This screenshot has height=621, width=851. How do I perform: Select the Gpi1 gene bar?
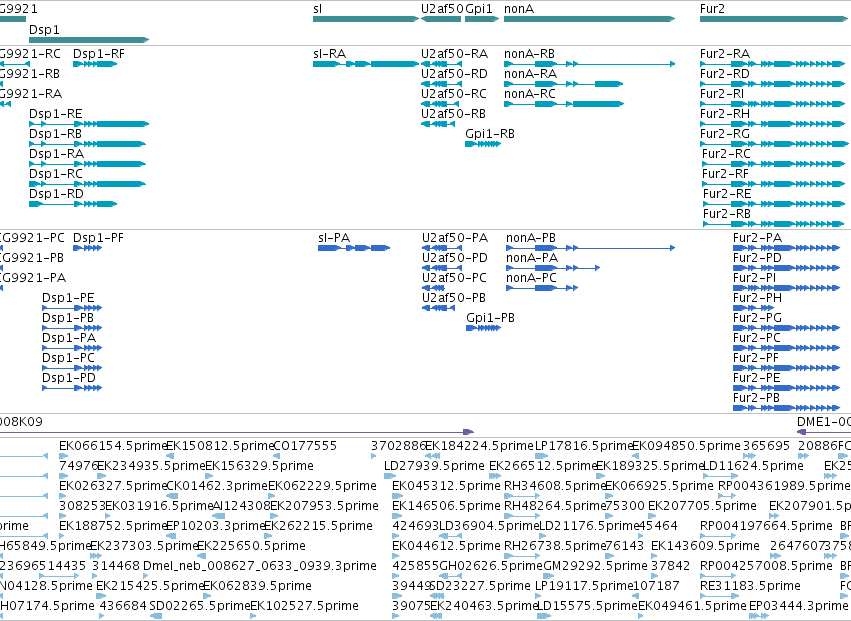tap(481, 19)
